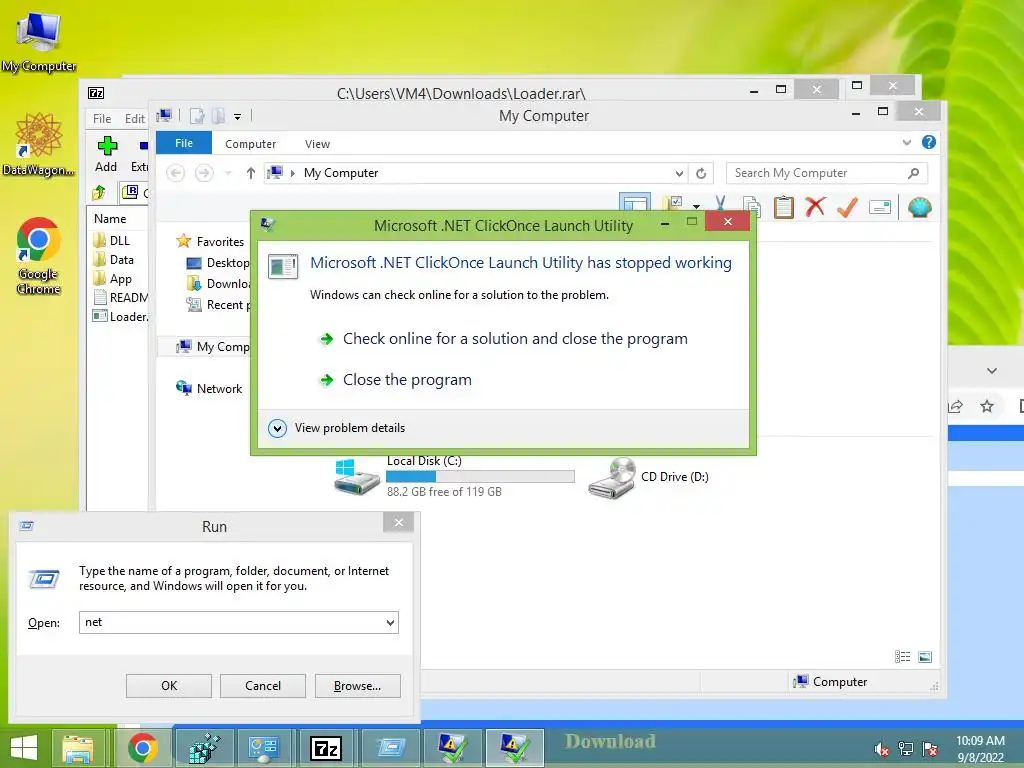Viewport: 1024px width, 768px height.
Task: Click the 7z icon in the taskbar
Action: [326, 748]
